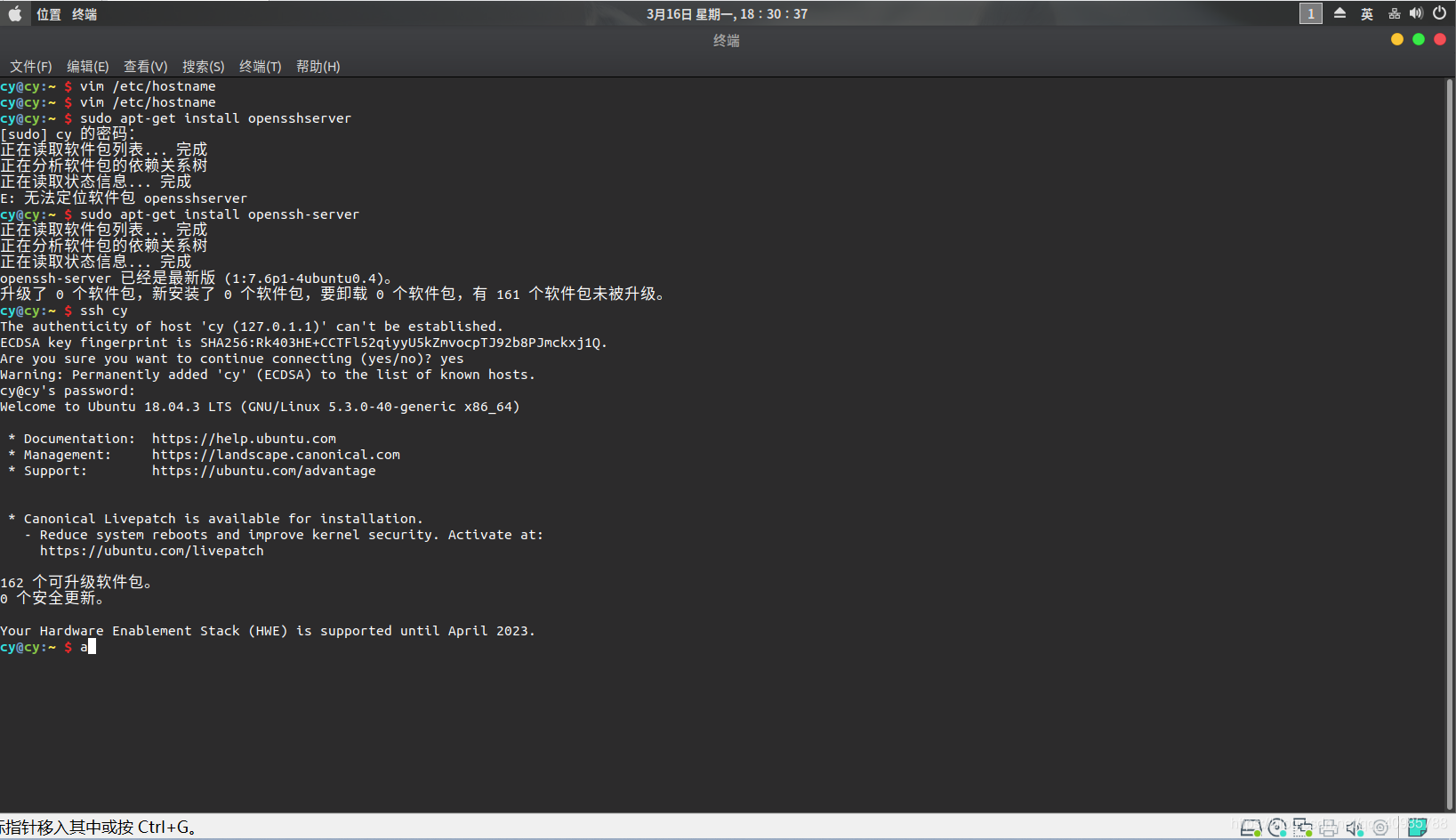Screen dimensions: 1456x840
Task: Minimize terminal with the yellow button
Action: (x=1396, y=39)
